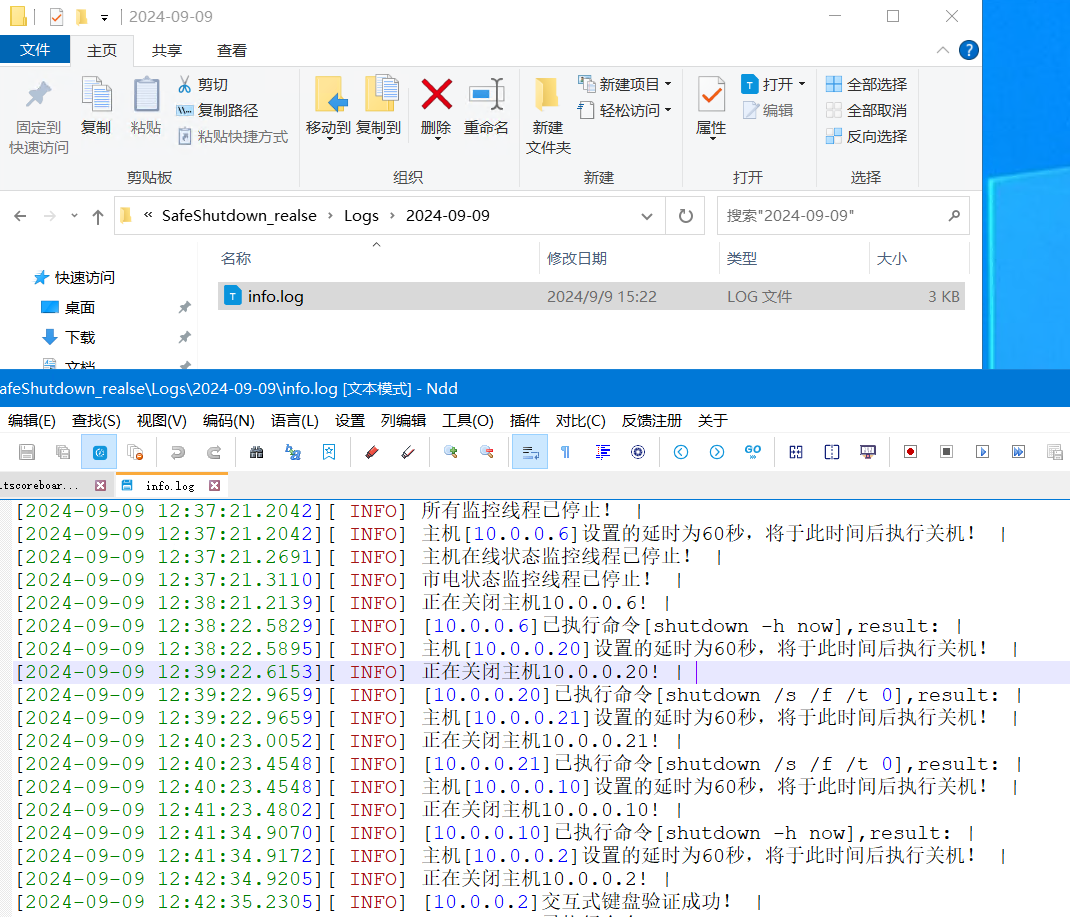Click the zoom in magnifier icon

450,452
